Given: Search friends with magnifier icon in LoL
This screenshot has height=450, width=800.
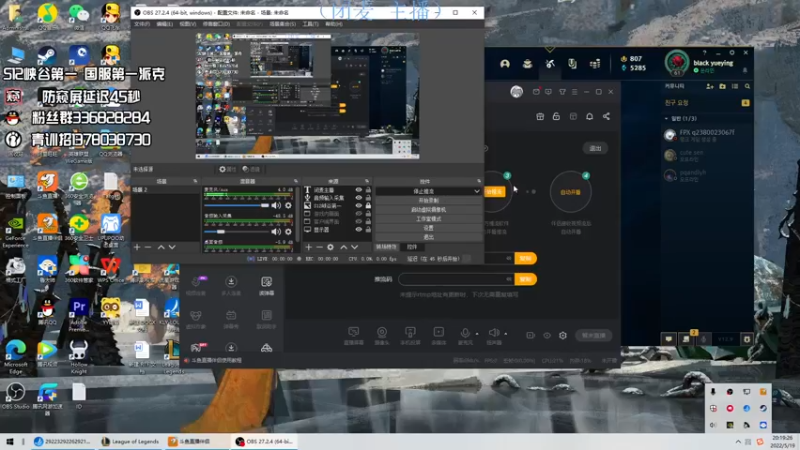Looking at the screenshot, I should pos(747,86).
